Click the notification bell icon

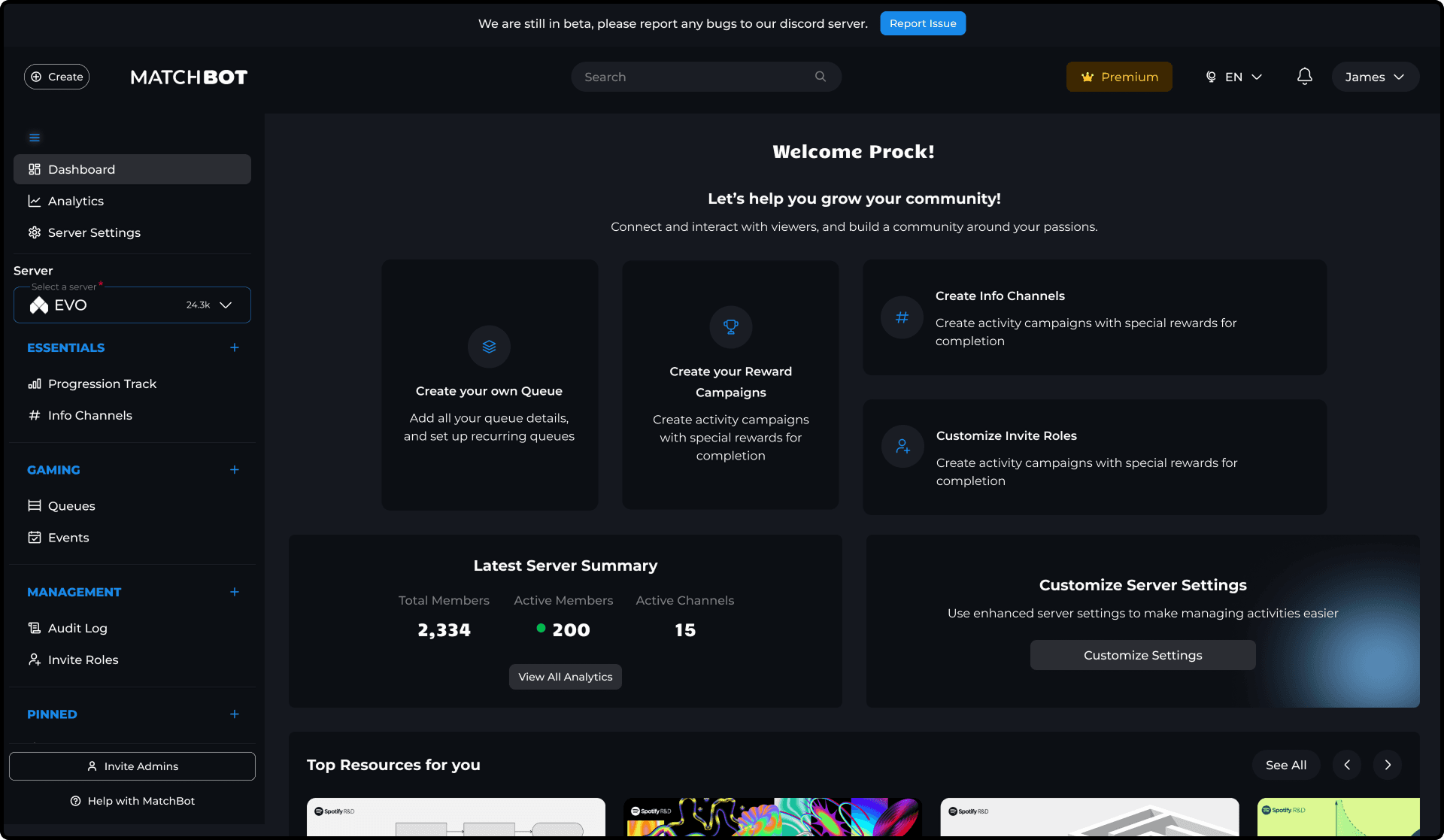[x=1305, y=77]
